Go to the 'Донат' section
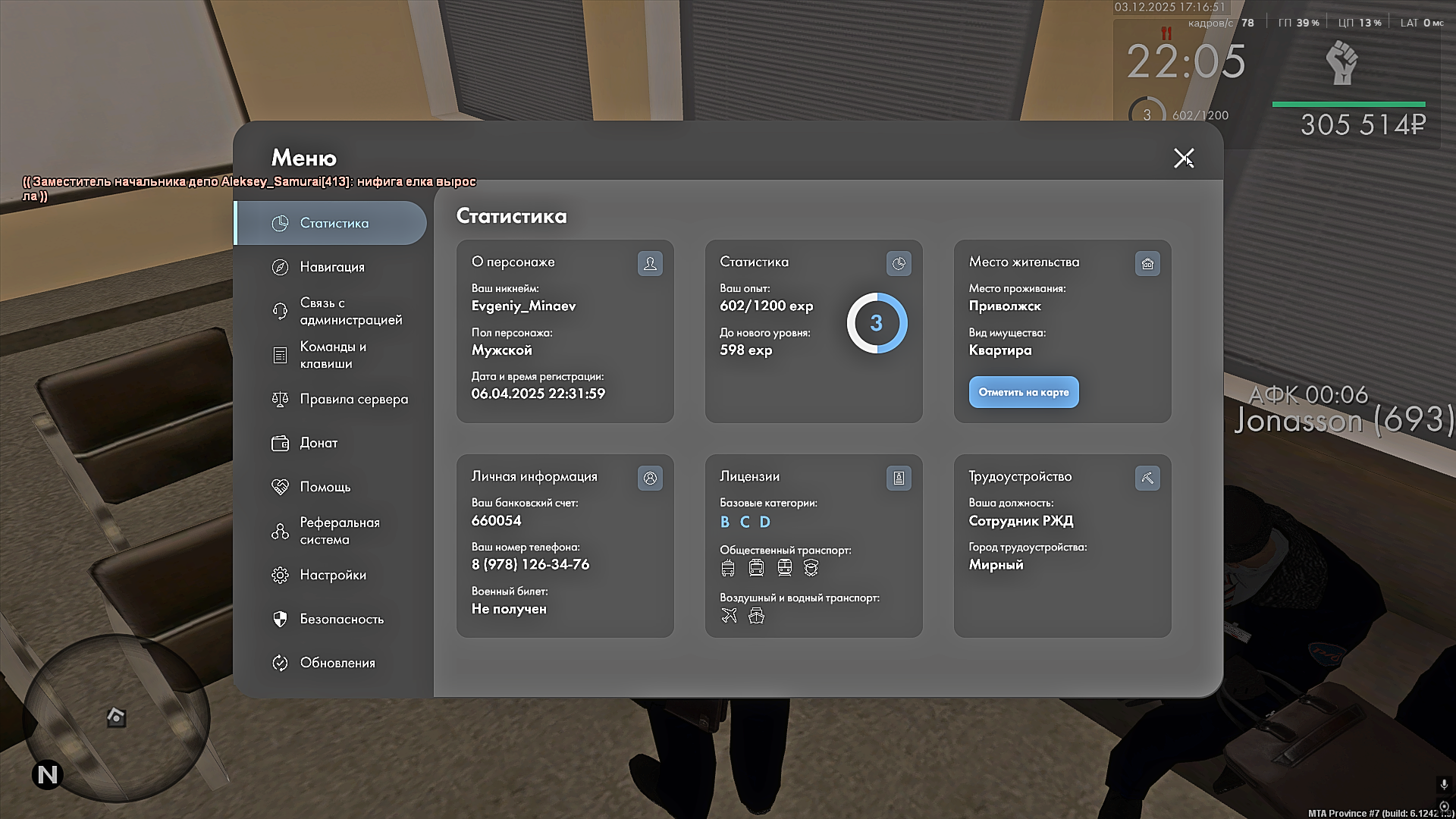Image resolution: width=1456 pixels, height=819 pixels. point(318,443)
